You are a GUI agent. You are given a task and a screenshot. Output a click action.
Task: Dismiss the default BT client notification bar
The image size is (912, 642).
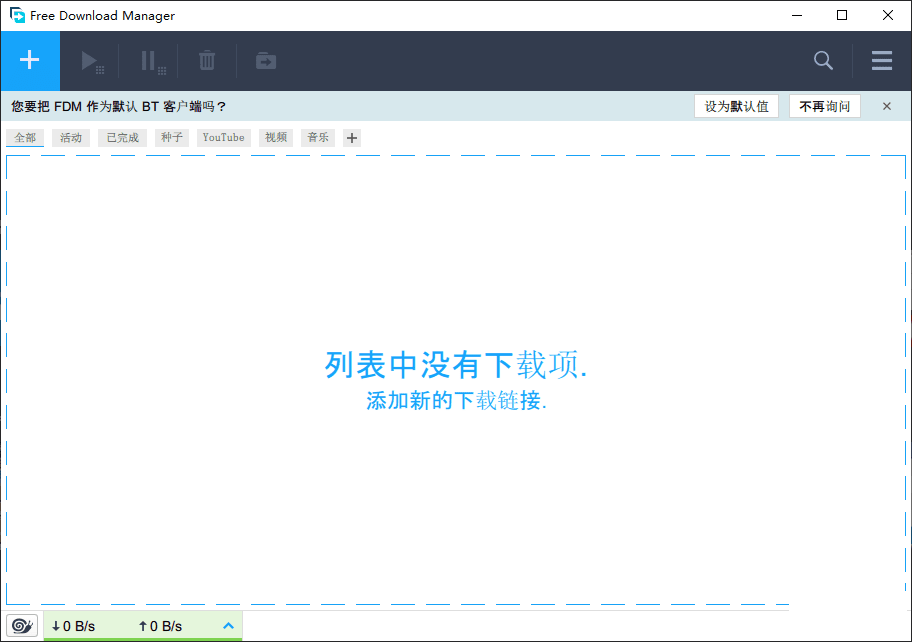[886, 106]
